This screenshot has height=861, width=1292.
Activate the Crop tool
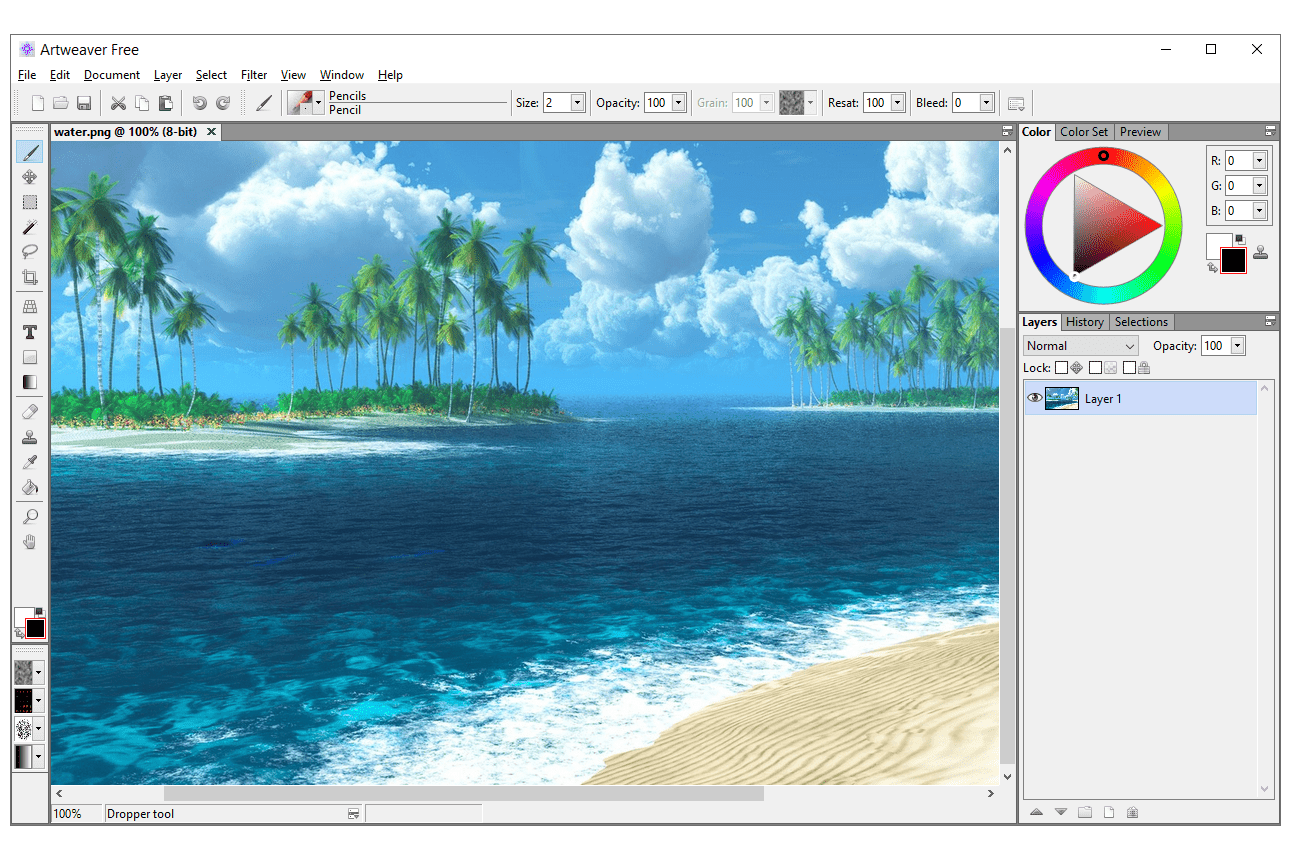click(30, 277)
